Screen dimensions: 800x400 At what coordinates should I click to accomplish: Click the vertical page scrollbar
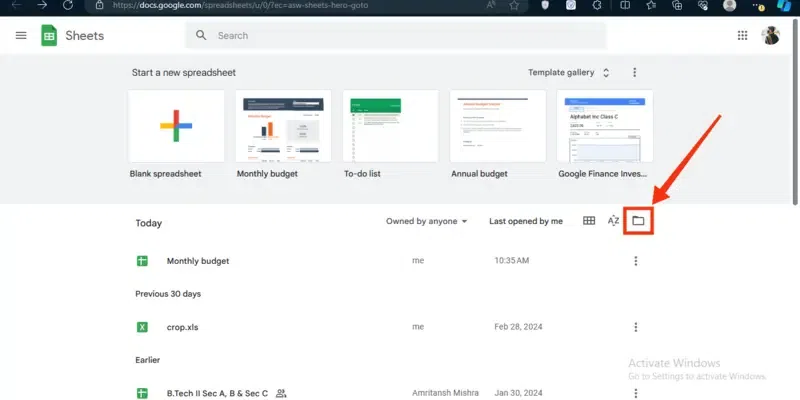click(x=796, y=112)
